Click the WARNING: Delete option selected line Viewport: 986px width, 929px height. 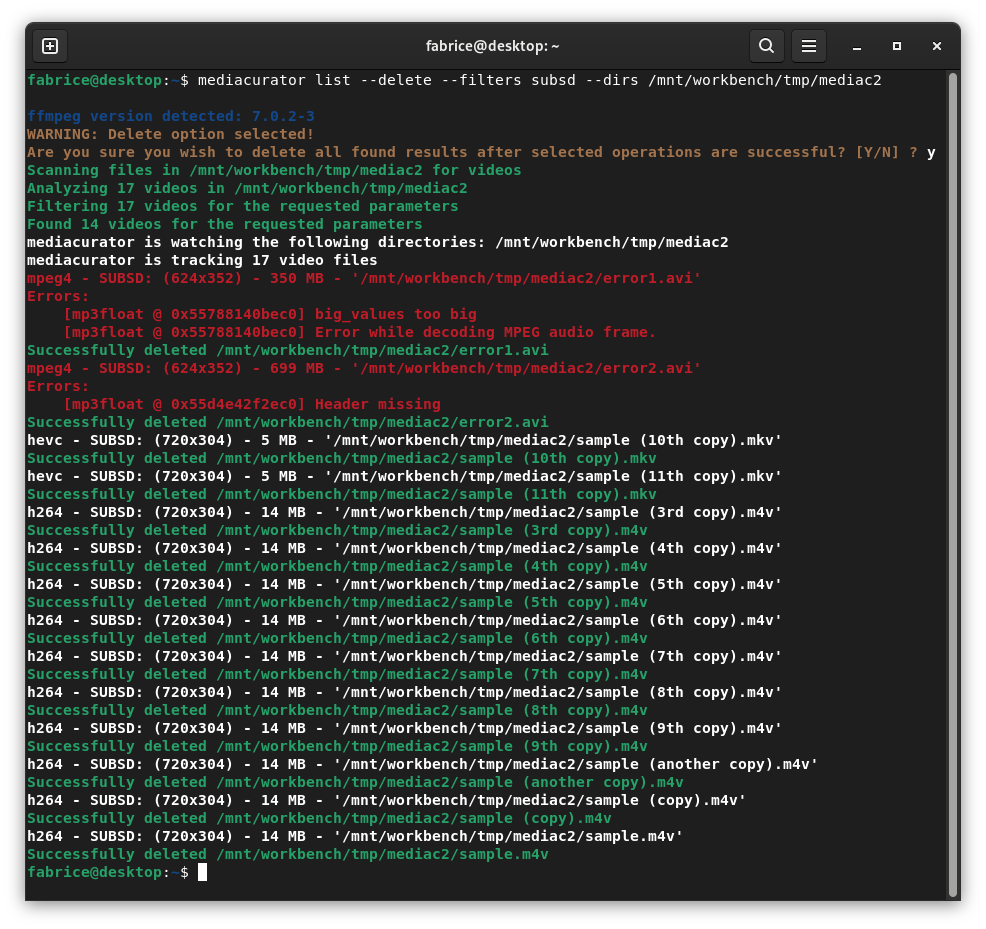171,134
